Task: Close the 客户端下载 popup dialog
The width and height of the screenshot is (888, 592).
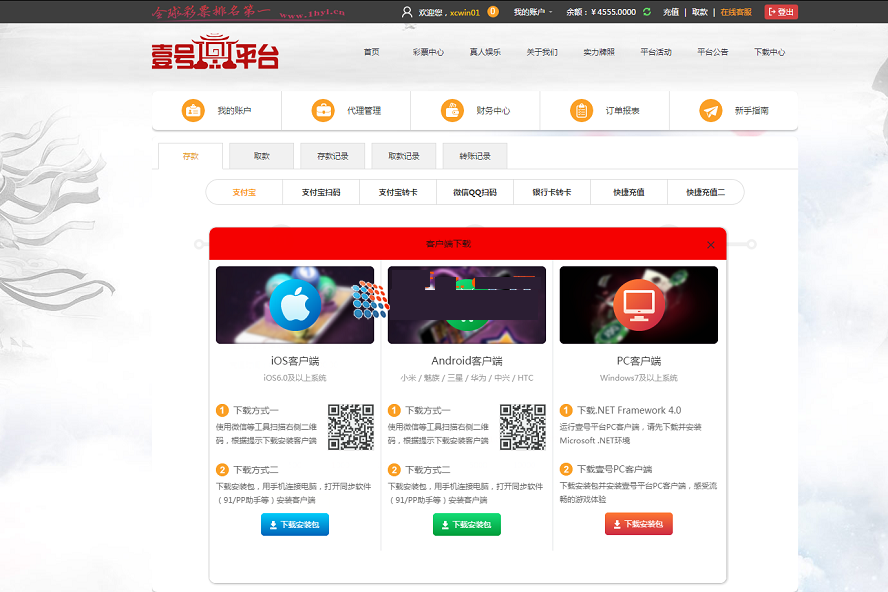Action: 711,244
